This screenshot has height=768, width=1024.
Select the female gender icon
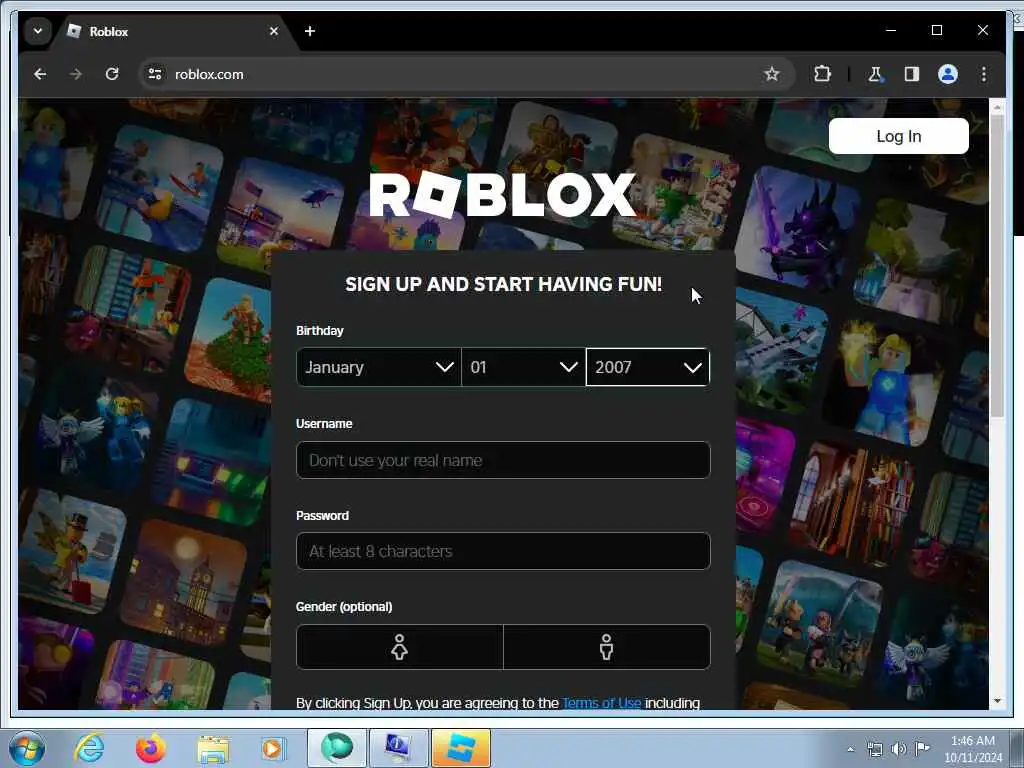tap(400, 647)
